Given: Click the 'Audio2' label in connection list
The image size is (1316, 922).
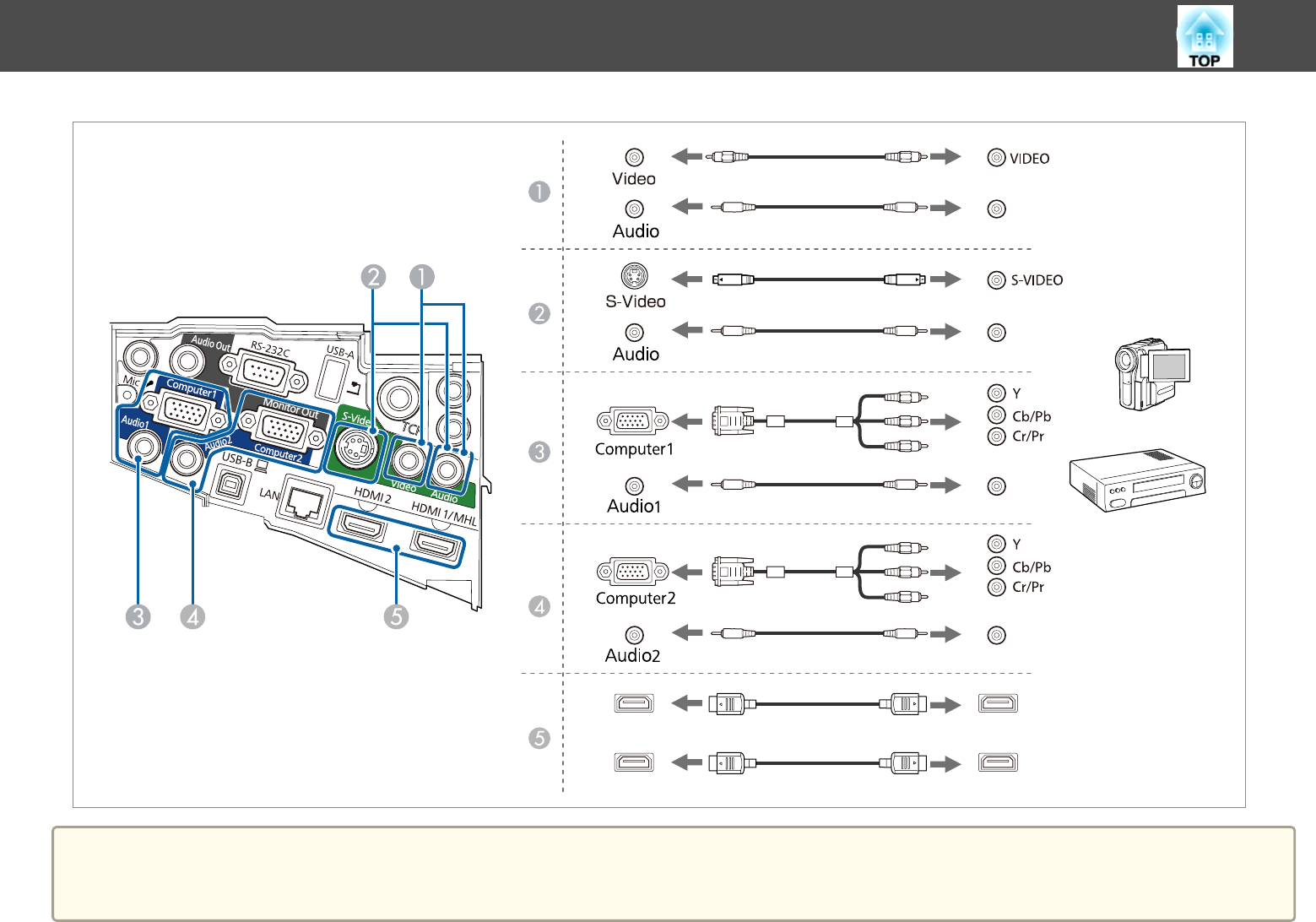Looking at the screenshot, I should point(632,655).
